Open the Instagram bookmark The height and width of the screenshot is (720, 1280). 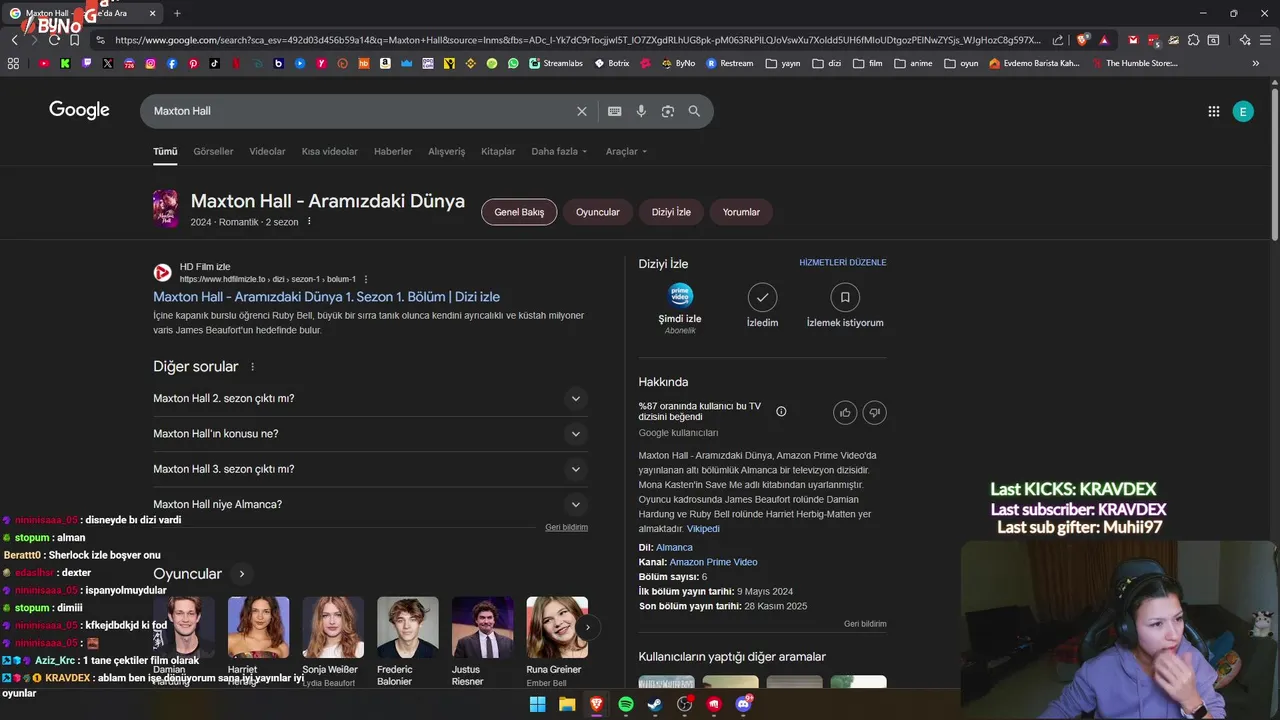pyautogui.click(x=151, y=63)
